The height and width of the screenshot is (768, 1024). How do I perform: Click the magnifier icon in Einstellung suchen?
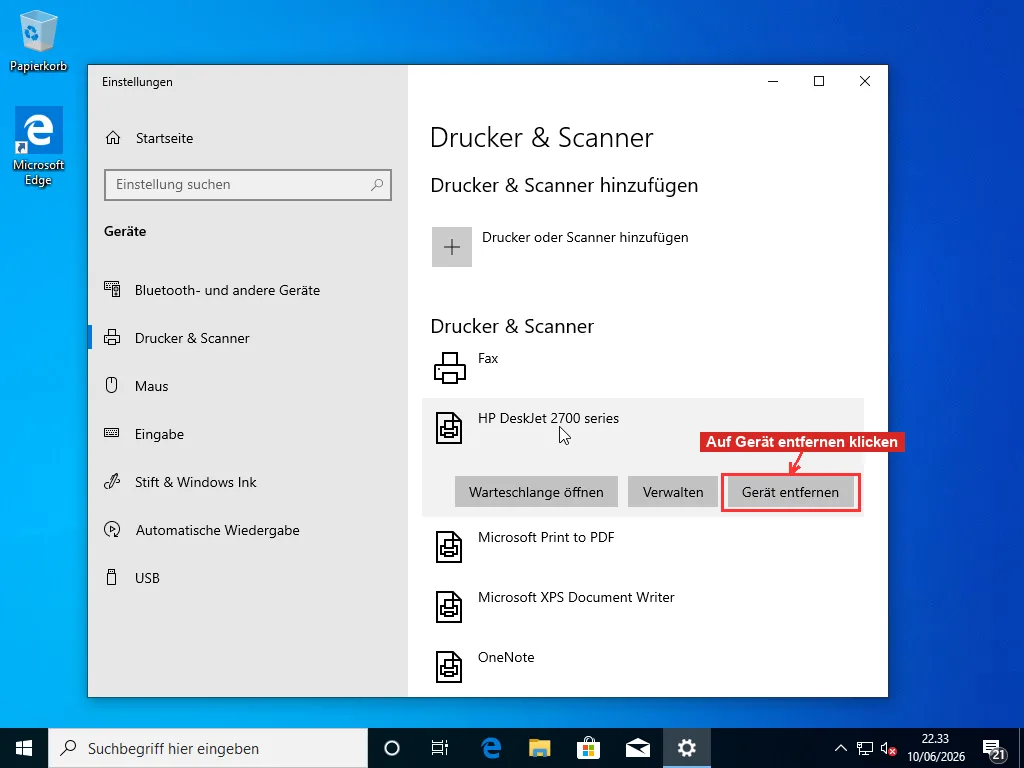pyautogui.click(x=377, y=185)
